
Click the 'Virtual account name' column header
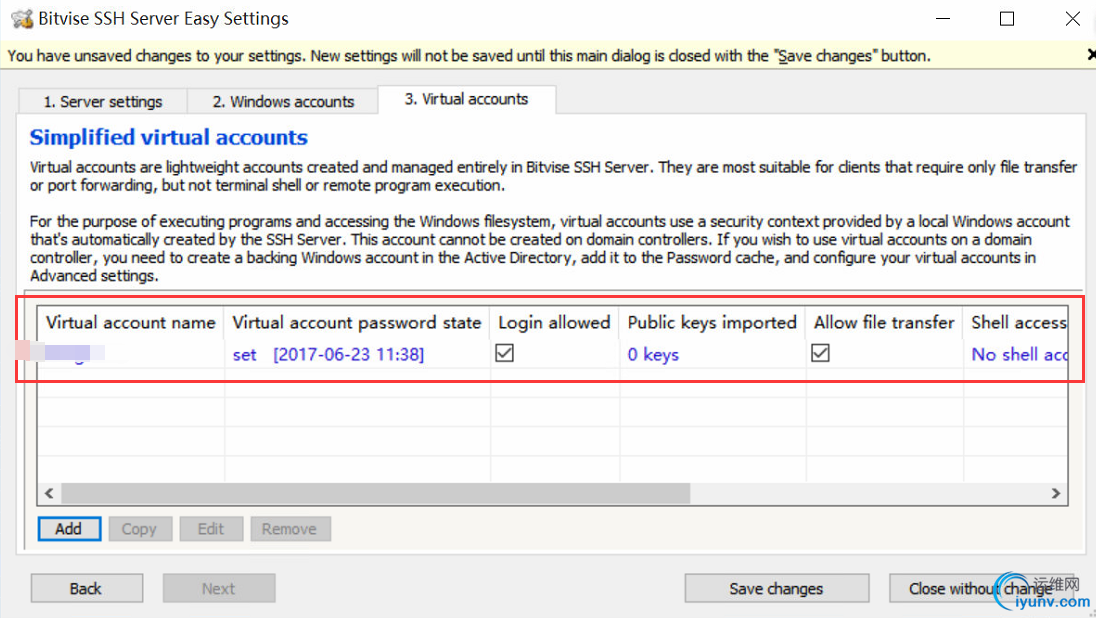click(x=131, y=322)
